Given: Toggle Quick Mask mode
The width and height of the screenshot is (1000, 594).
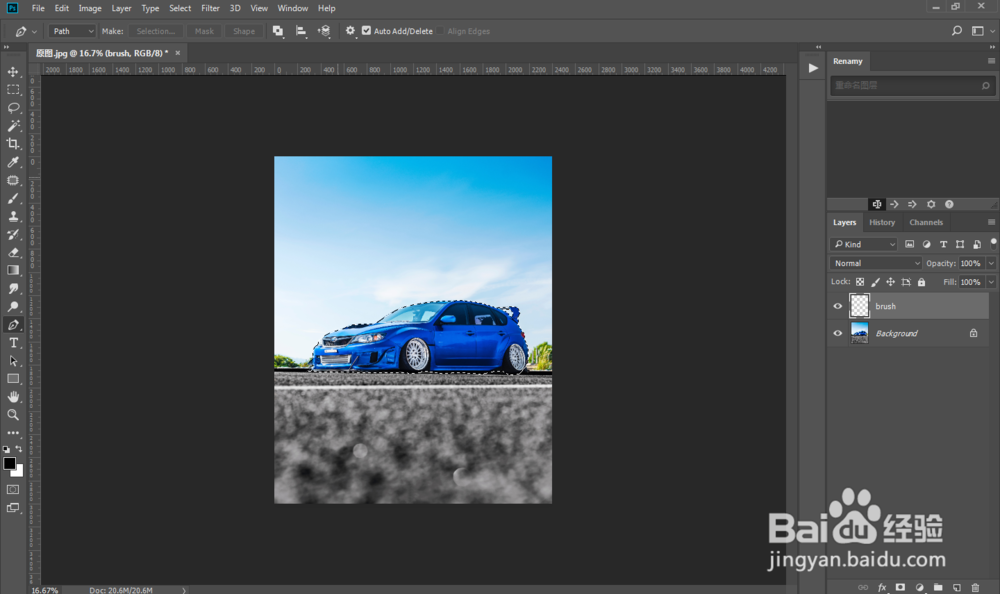Looking at the screenshot, I should [13, 489].
